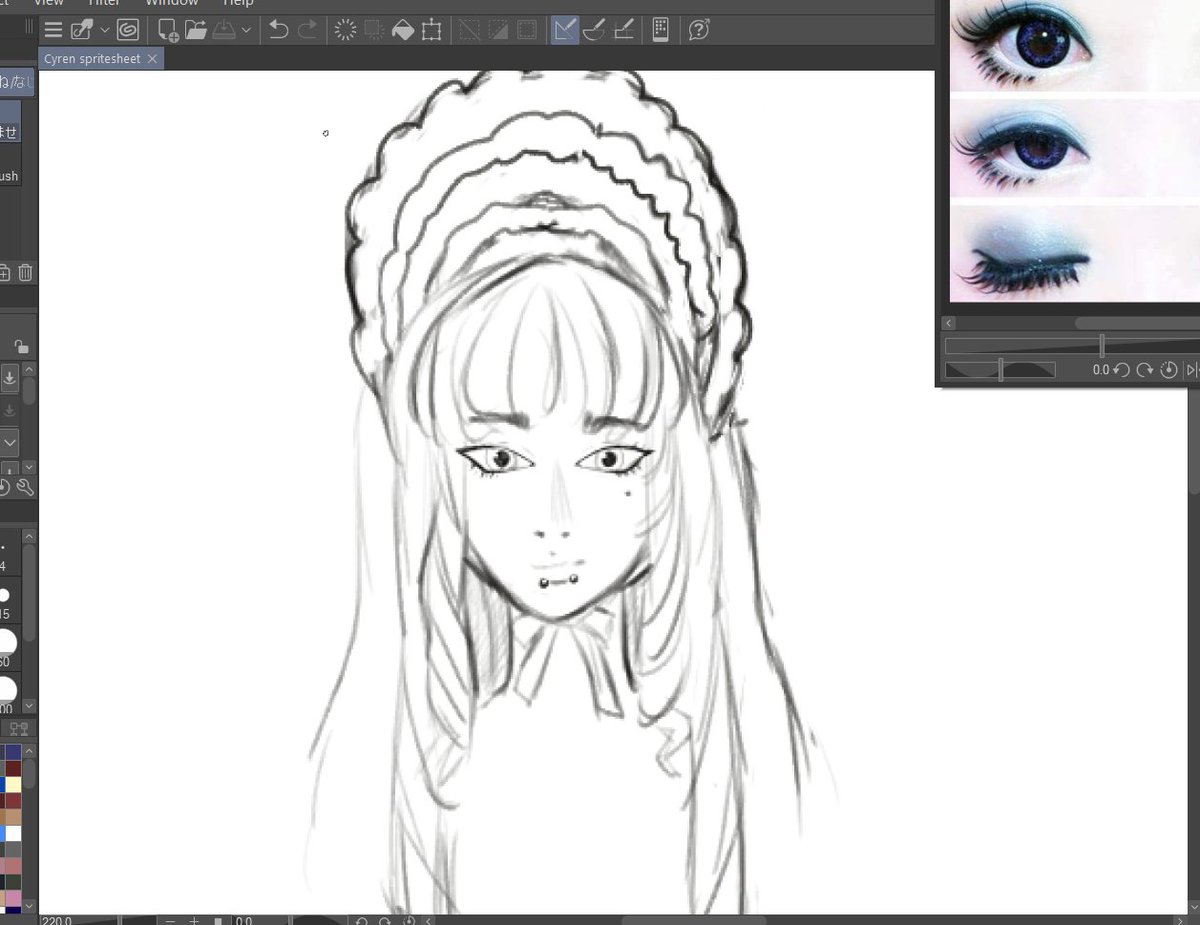Toggle the lock icon in tool property

[21, 346]
